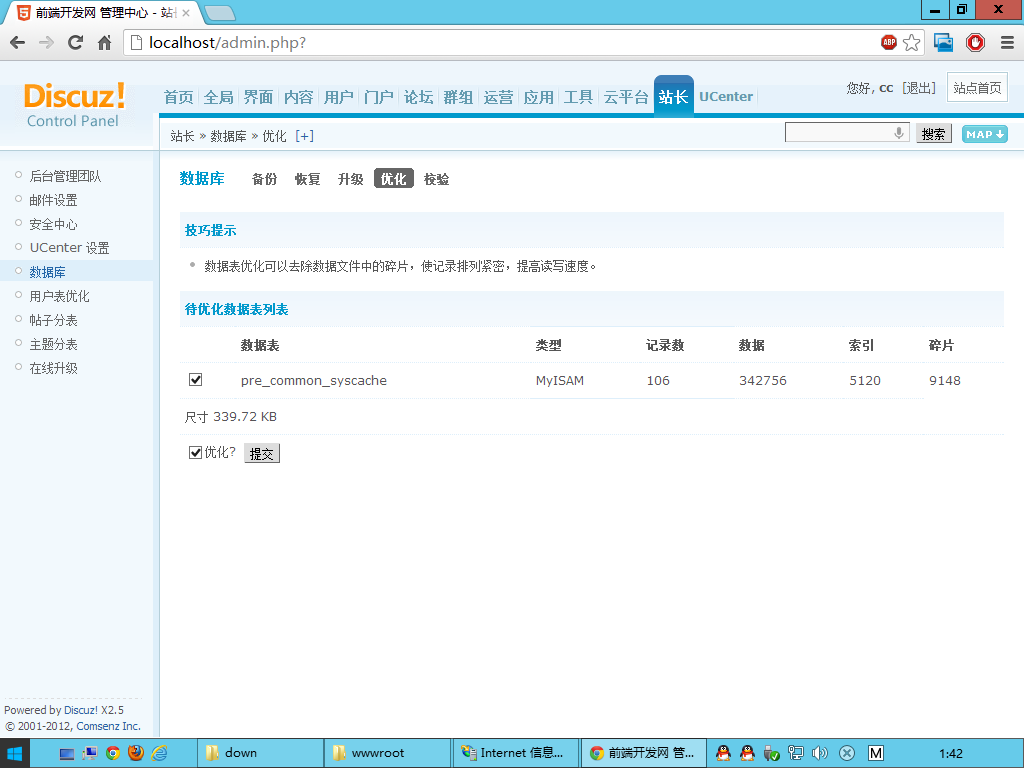Viewport: 1024px width, 768px height.
Task: Click the browser forward arrow
Action: pyautogui.click(x=46, y=43)
